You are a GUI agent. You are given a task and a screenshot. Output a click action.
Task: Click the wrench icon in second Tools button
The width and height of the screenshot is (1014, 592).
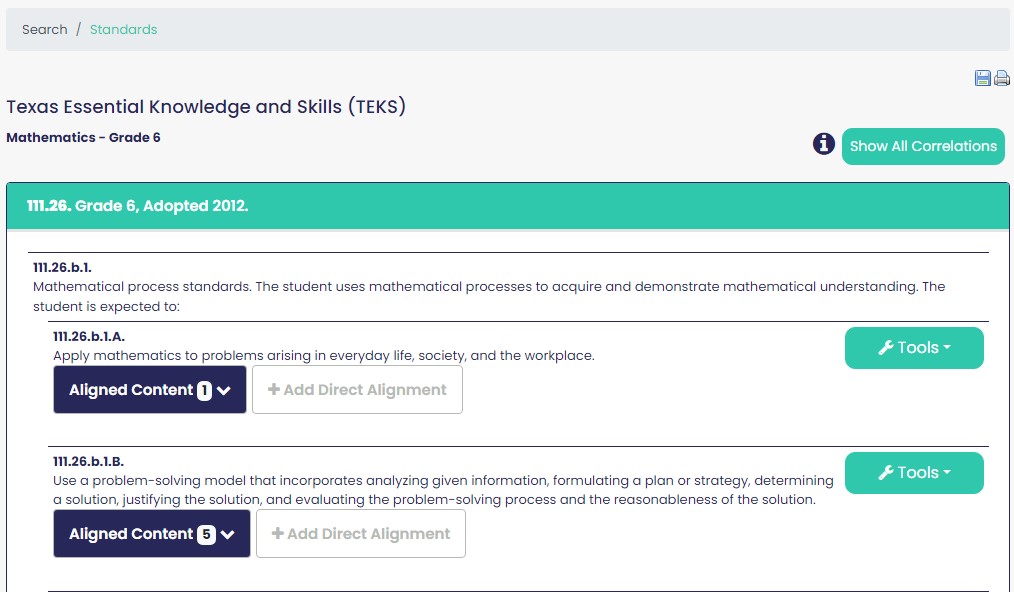click(886, 473)
